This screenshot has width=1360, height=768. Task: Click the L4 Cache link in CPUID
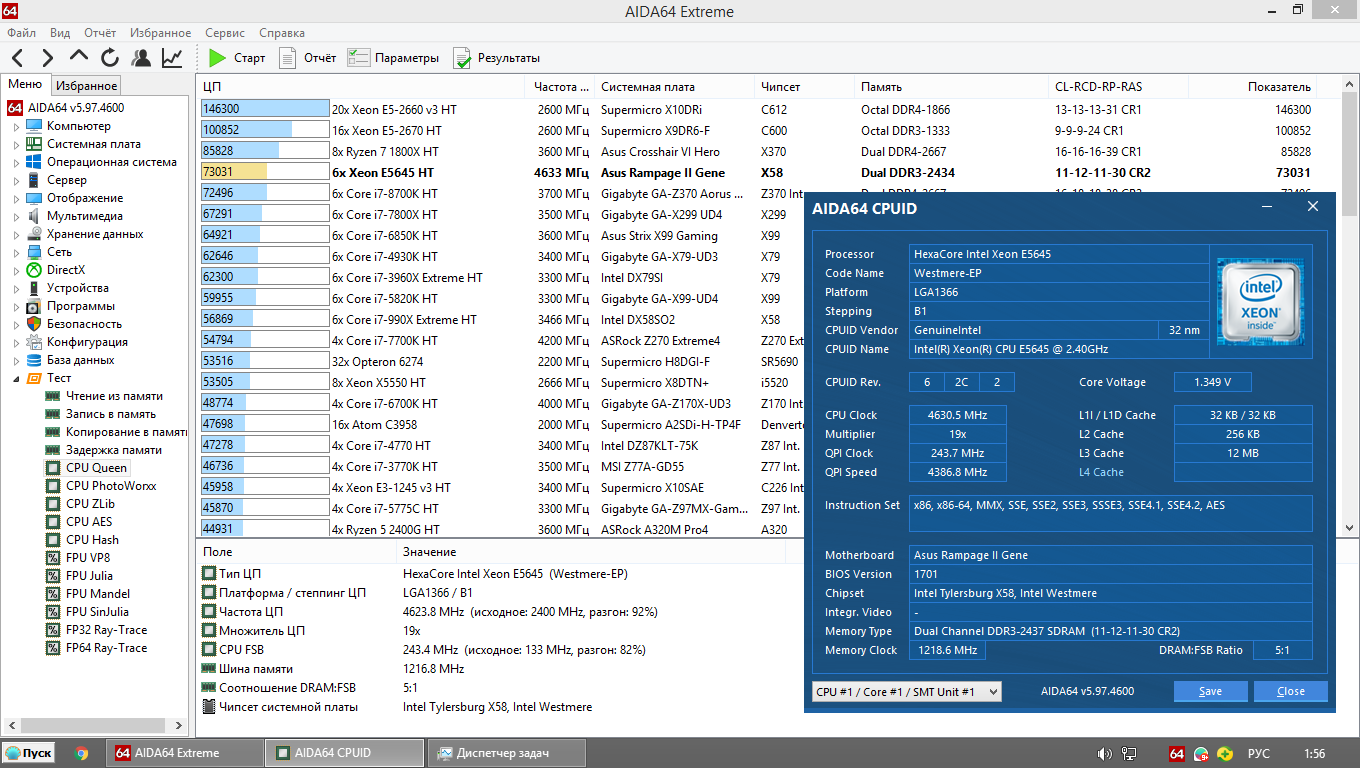click(1101, 472)
